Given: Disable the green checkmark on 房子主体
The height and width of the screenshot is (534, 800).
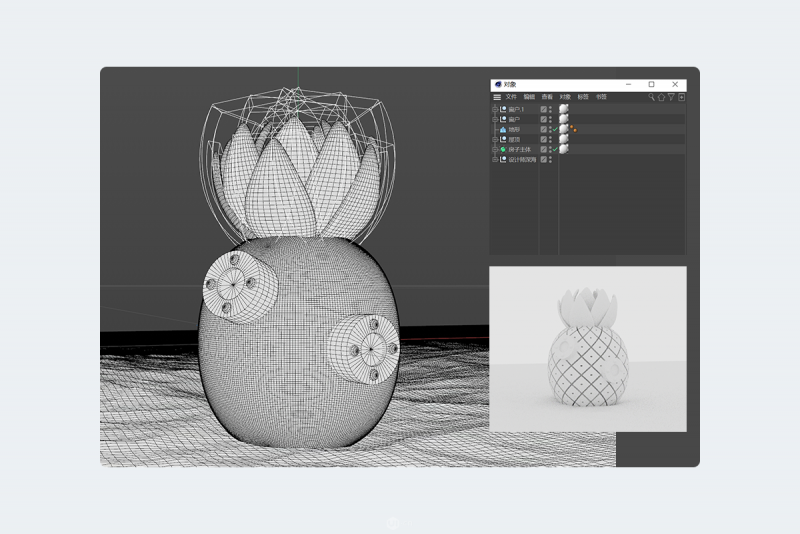Looking at the screenshot, I should [555, 149].
